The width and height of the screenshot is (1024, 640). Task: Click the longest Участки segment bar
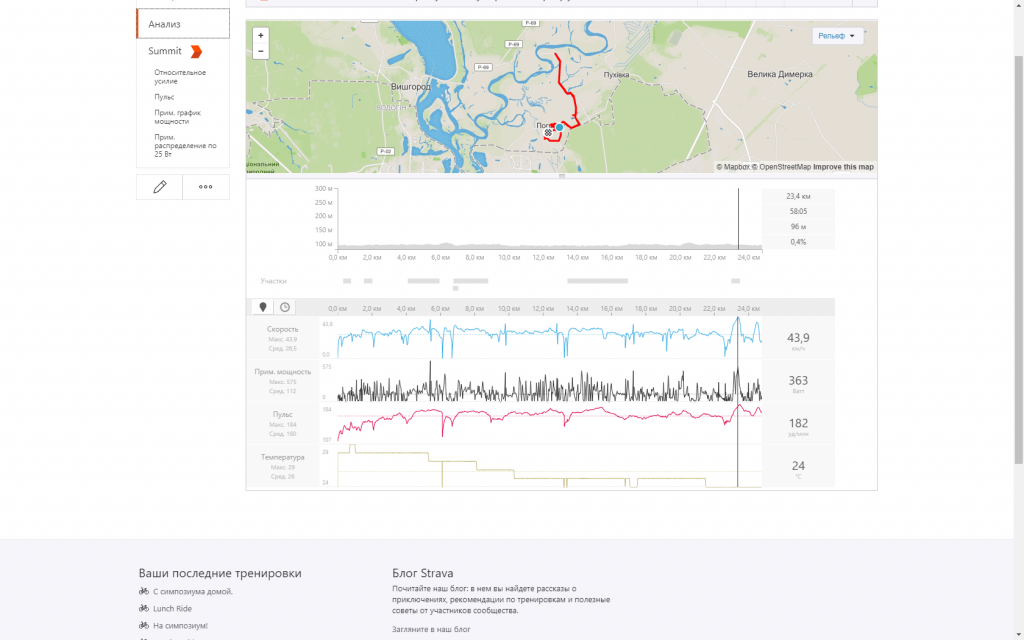[x=597, y=281]
